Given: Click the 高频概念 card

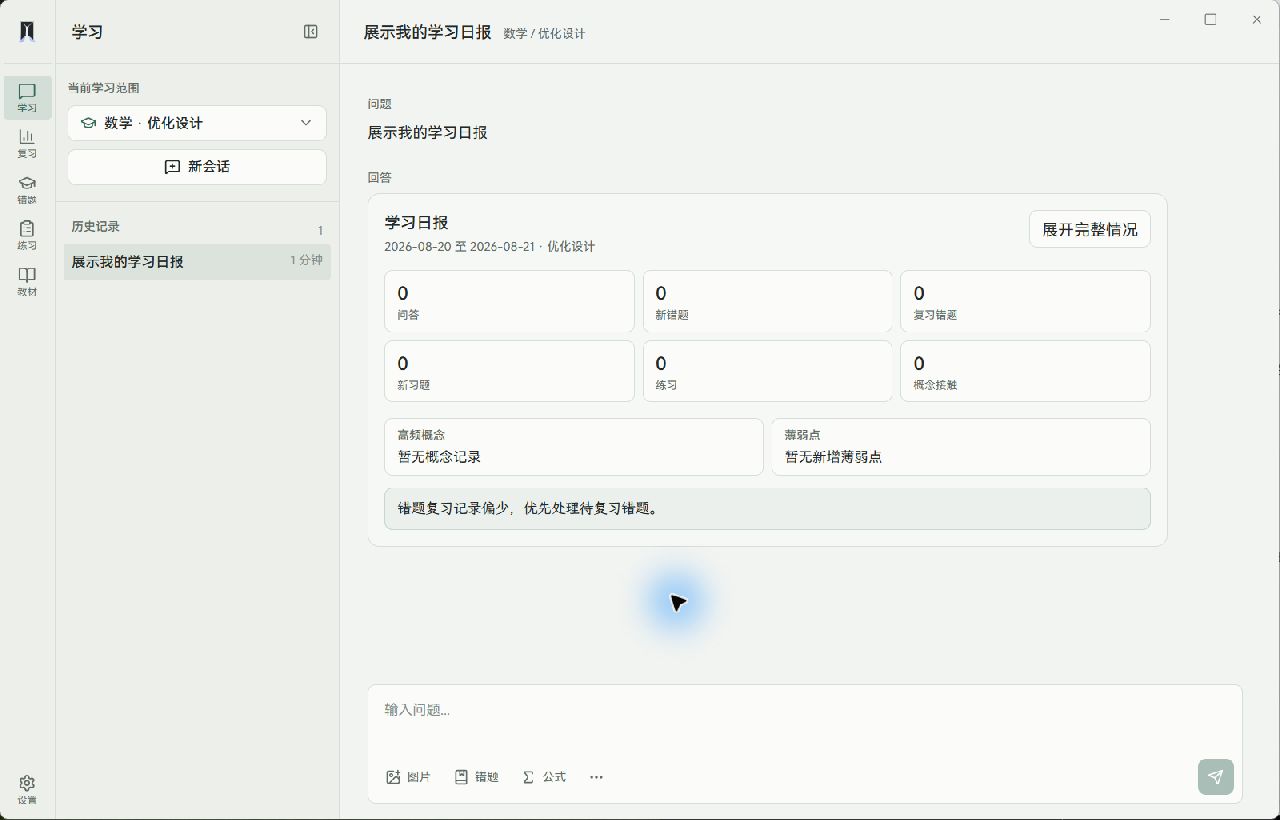Looking at the screenshot, I should [x=574, y=447].
